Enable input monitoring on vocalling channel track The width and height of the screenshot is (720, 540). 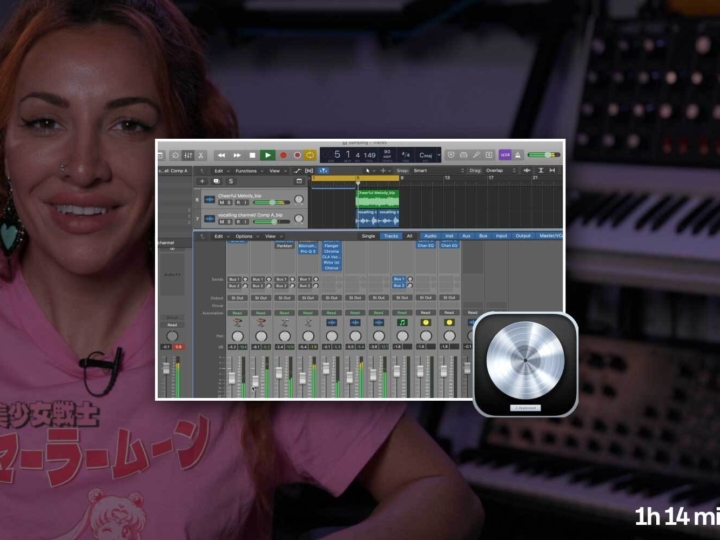(246, 222)
